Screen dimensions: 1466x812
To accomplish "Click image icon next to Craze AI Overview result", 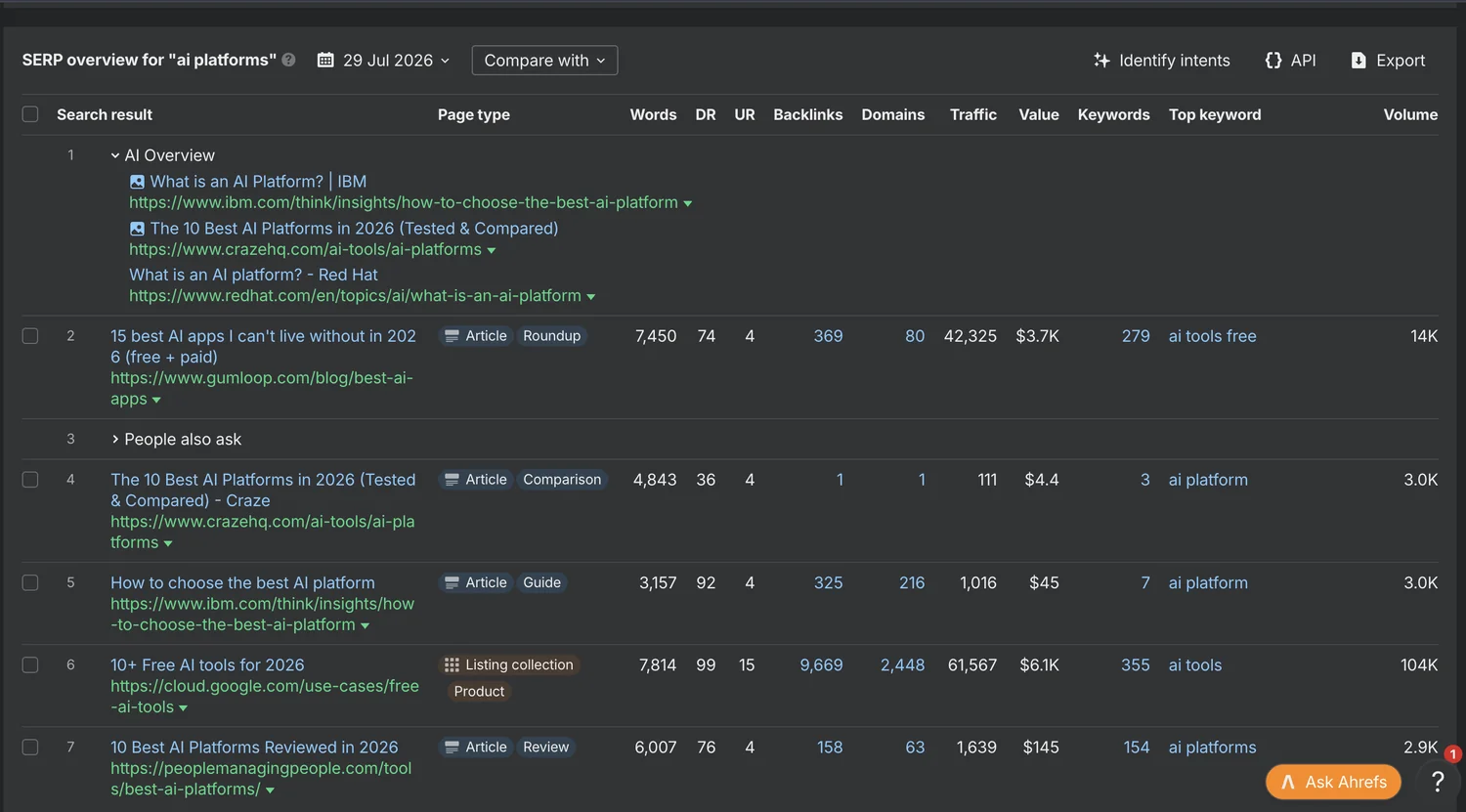I will point(137,229).
